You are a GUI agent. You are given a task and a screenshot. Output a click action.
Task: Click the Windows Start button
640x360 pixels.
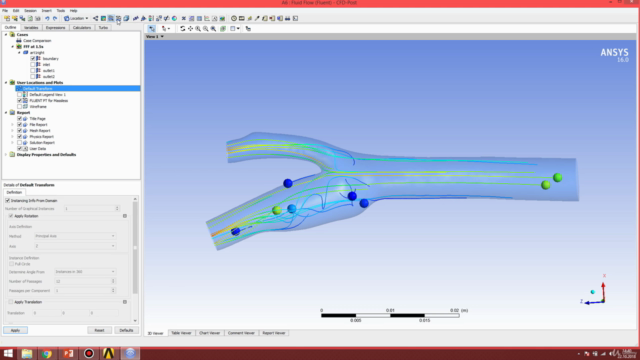coord(8,353)
